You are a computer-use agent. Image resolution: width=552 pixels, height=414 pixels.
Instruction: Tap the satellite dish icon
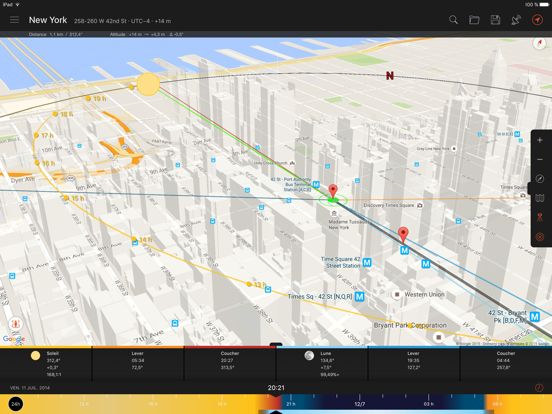(516, 20)
